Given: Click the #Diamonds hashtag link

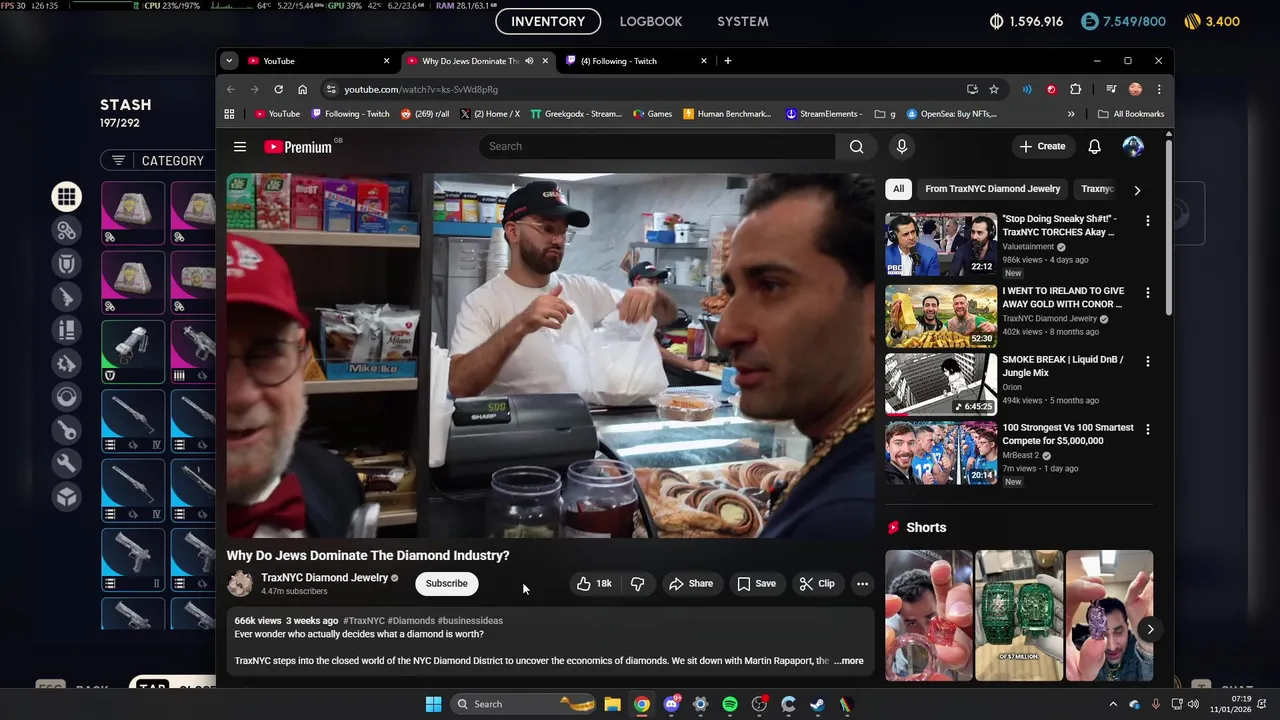Looking at the screenshot, I should click(410, 621).
